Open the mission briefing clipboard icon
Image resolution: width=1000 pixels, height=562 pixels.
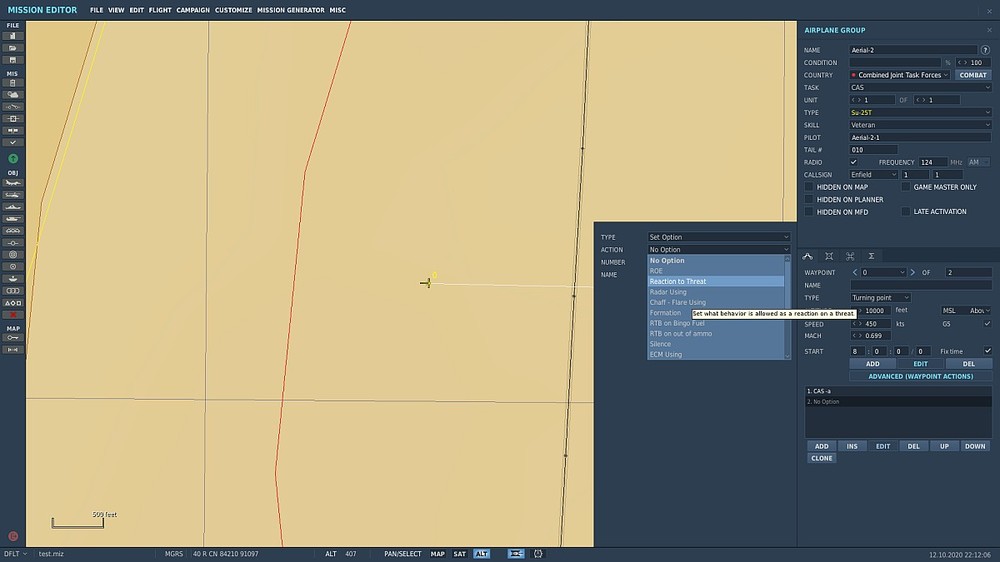click(x=13, y=83)
